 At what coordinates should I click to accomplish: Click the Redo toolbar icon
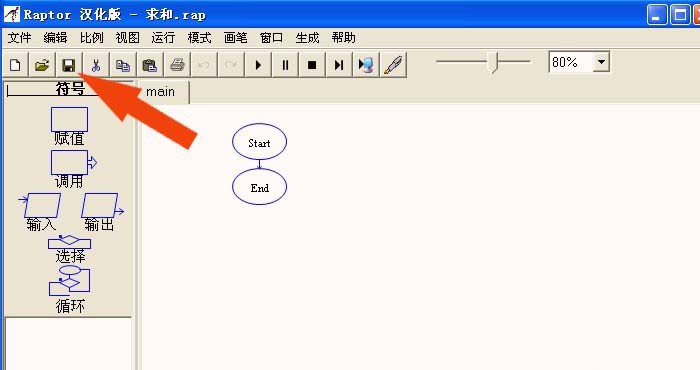click(x=231, y=65)
